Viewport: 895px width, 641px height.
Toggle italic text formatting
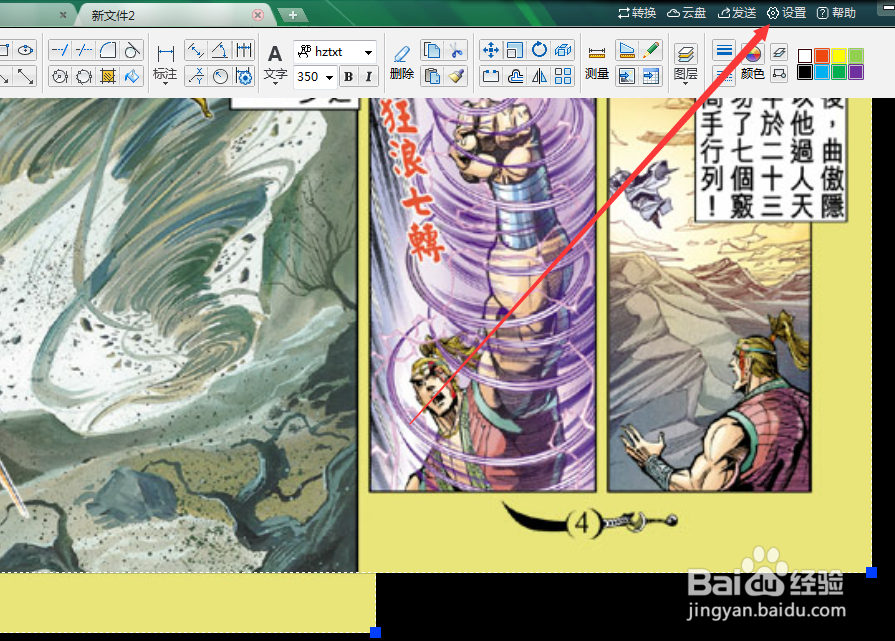click(x=369, y=76)
